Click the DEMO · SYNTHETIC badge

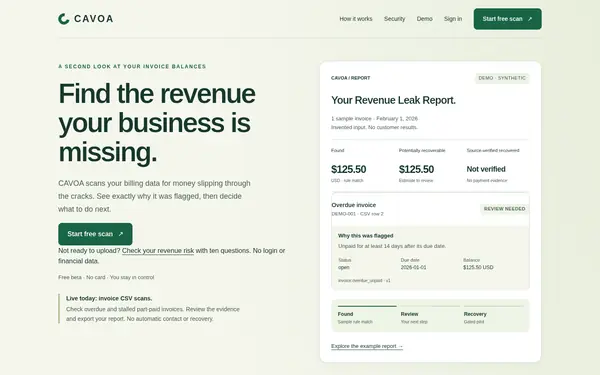point(502,78)
